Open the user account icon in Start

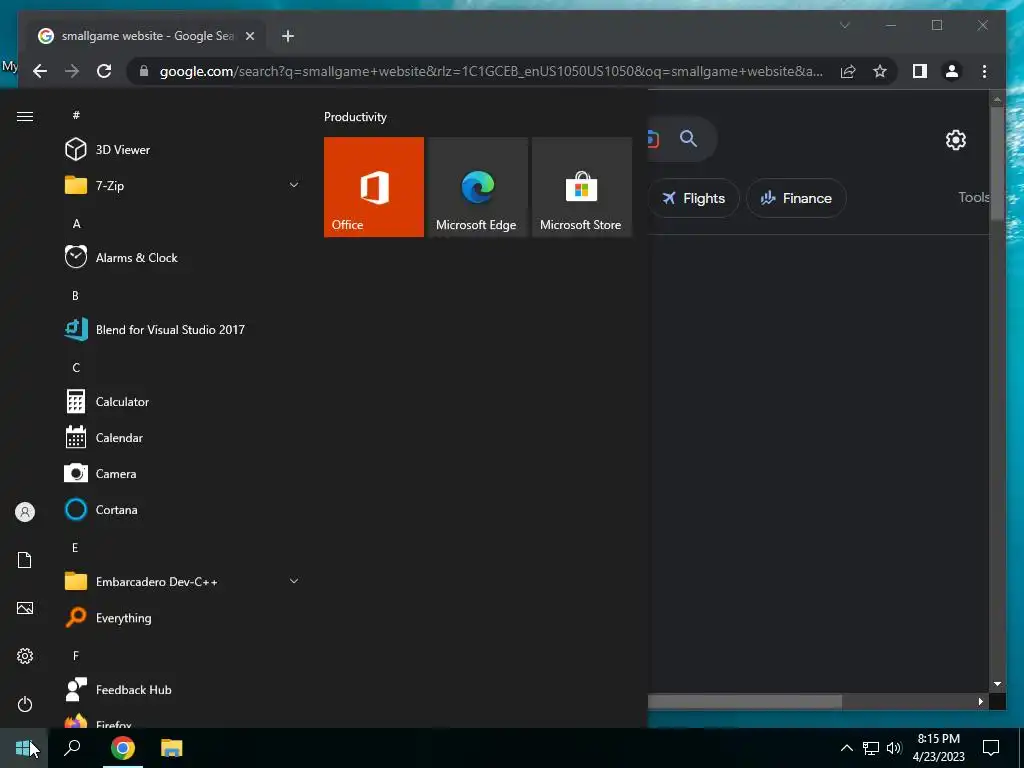(25, 512)
